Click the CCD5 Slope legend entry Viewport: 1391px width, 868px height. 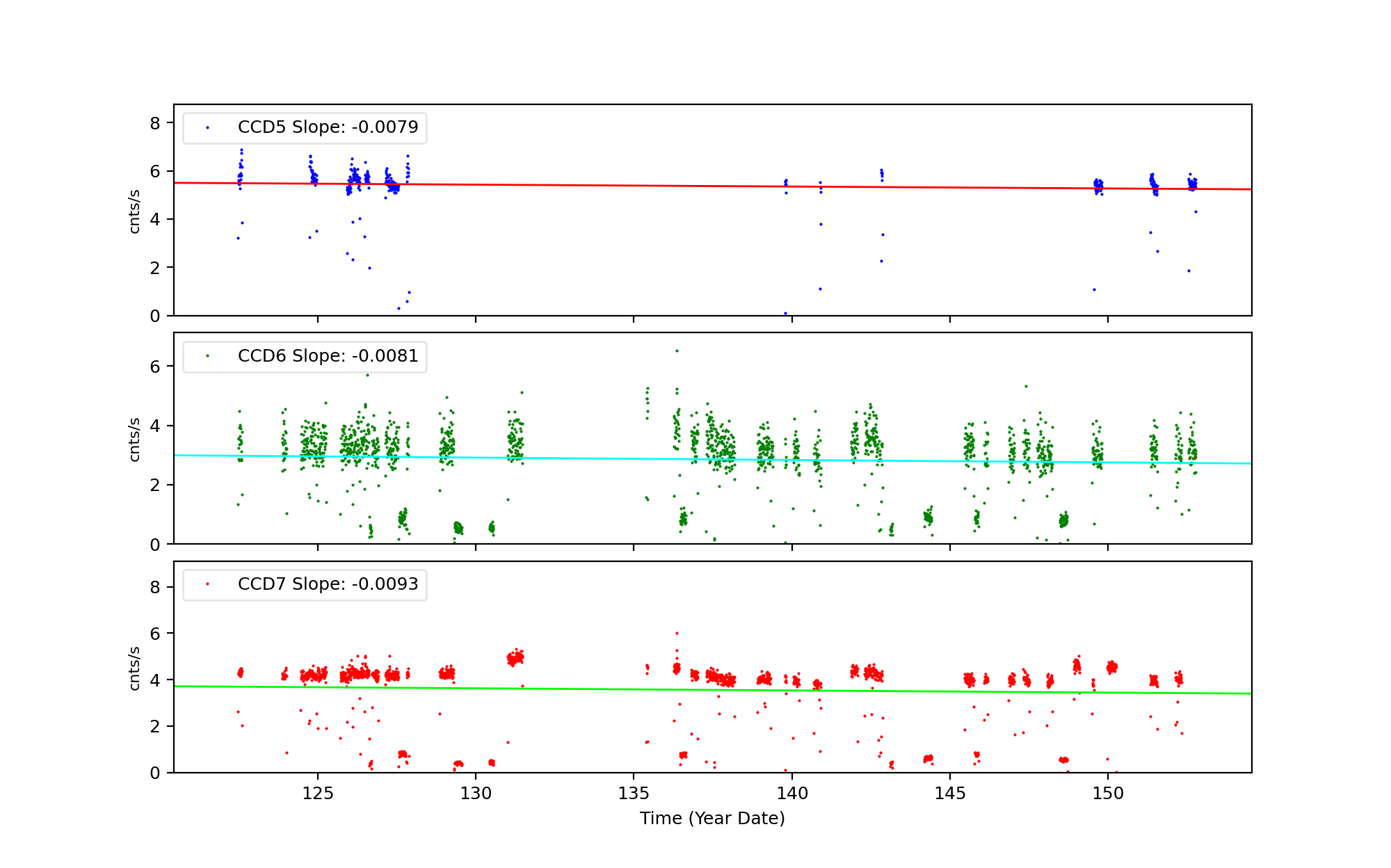point(328,127)
